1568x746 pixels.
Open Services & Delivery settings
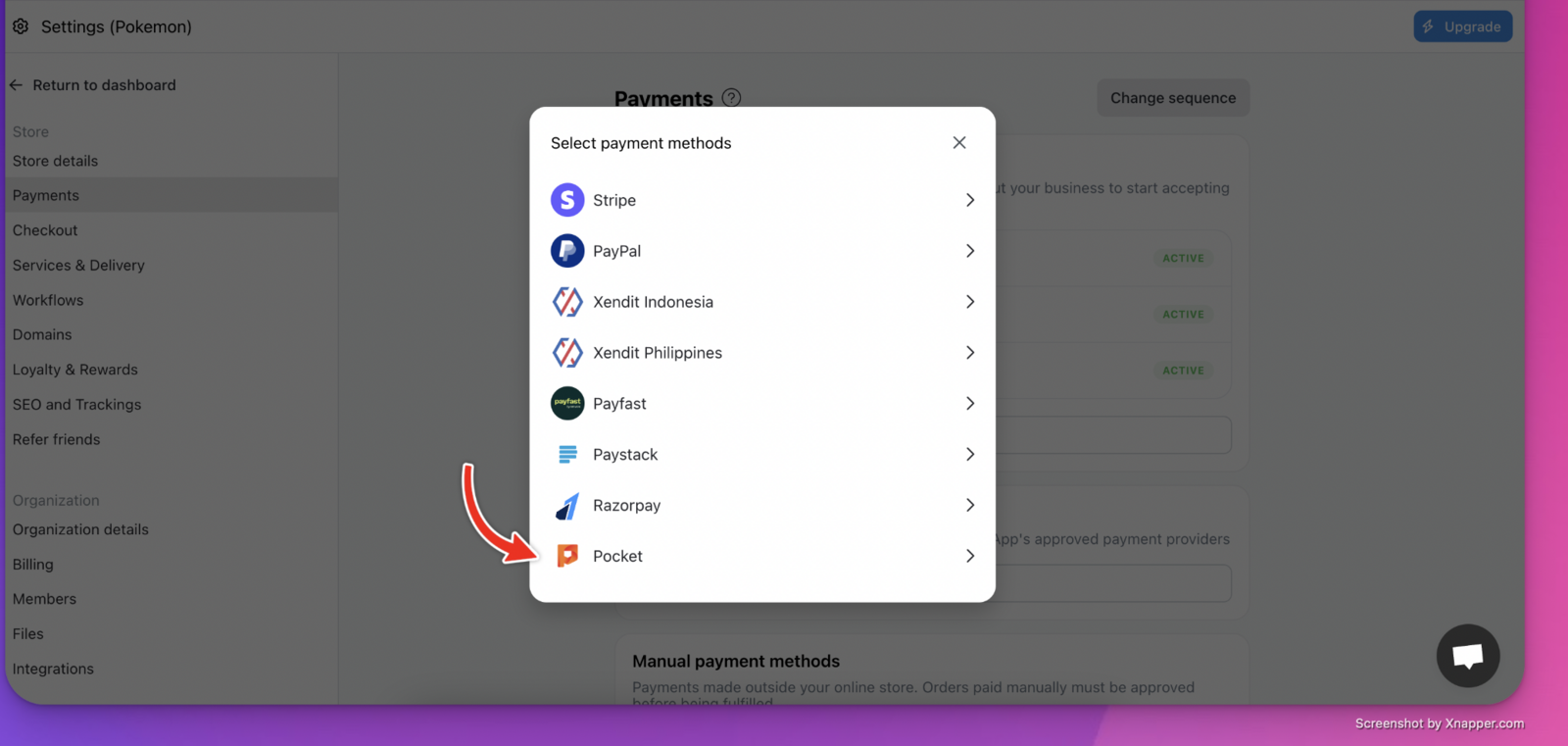pyautogui.click(x=78, y=266)
